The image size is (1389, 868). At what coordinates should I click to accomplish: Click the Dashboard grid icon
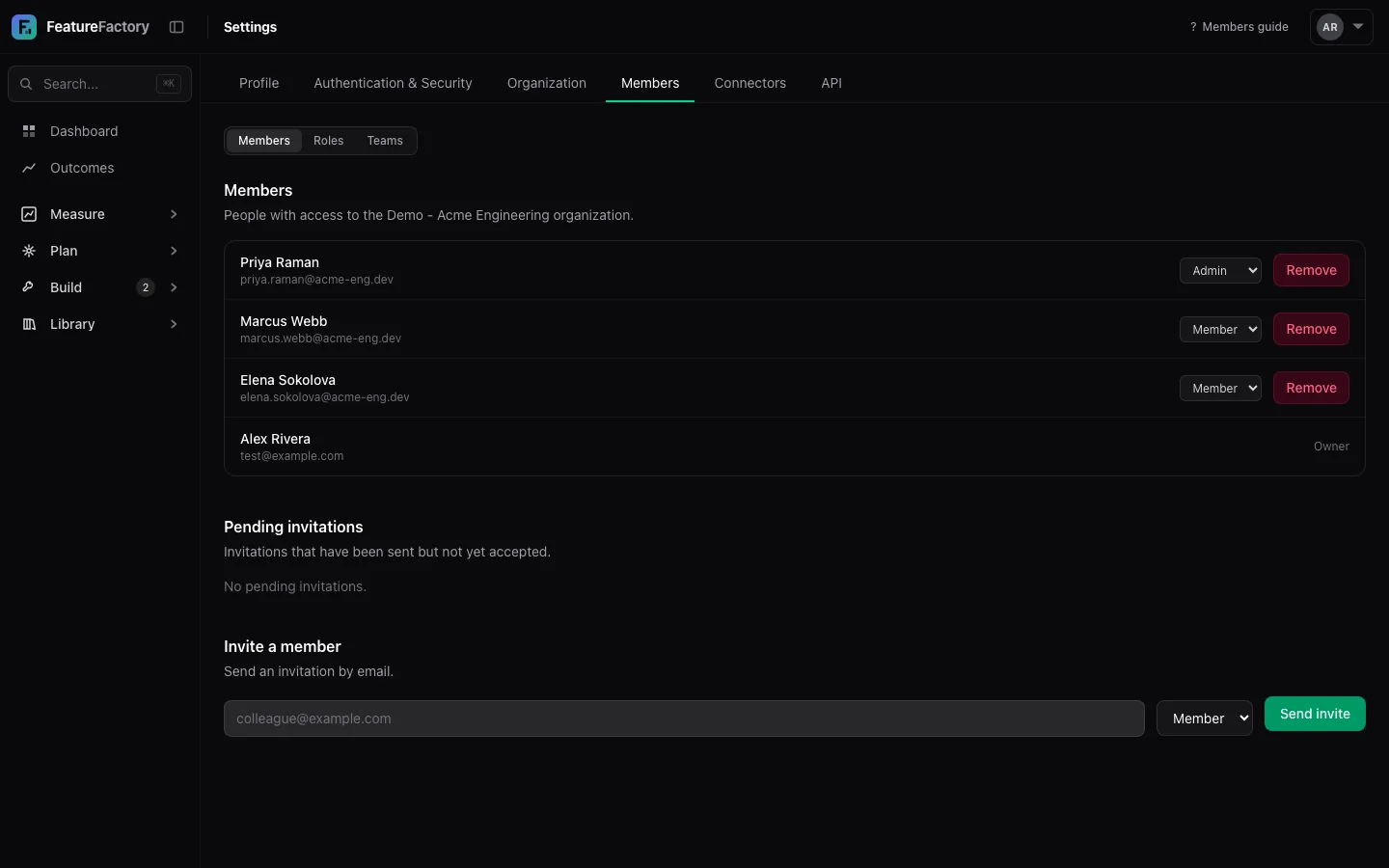[x=29, y=131]
